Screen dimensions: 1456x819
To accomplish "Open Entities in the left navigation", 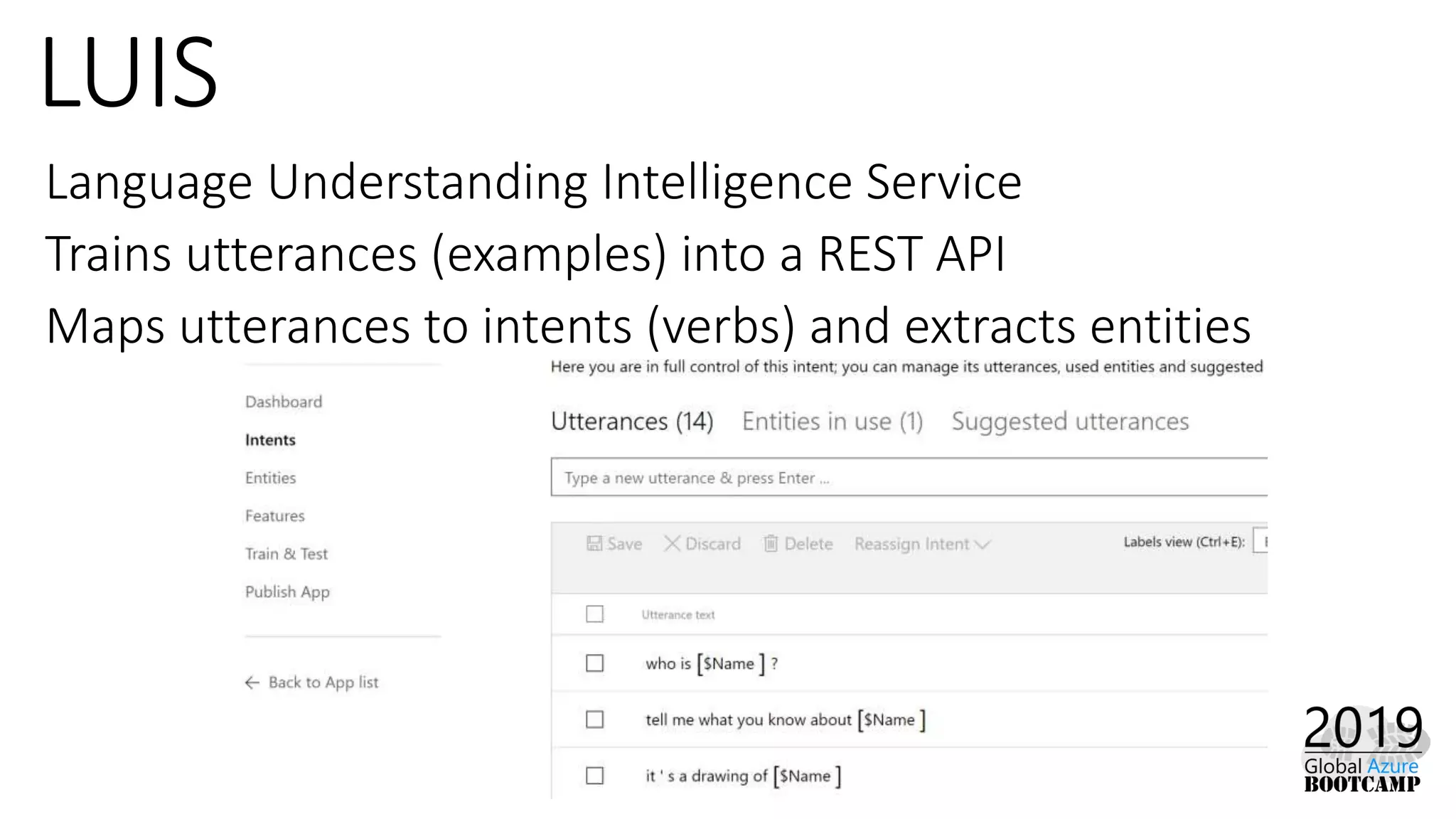I will point(271,478).
